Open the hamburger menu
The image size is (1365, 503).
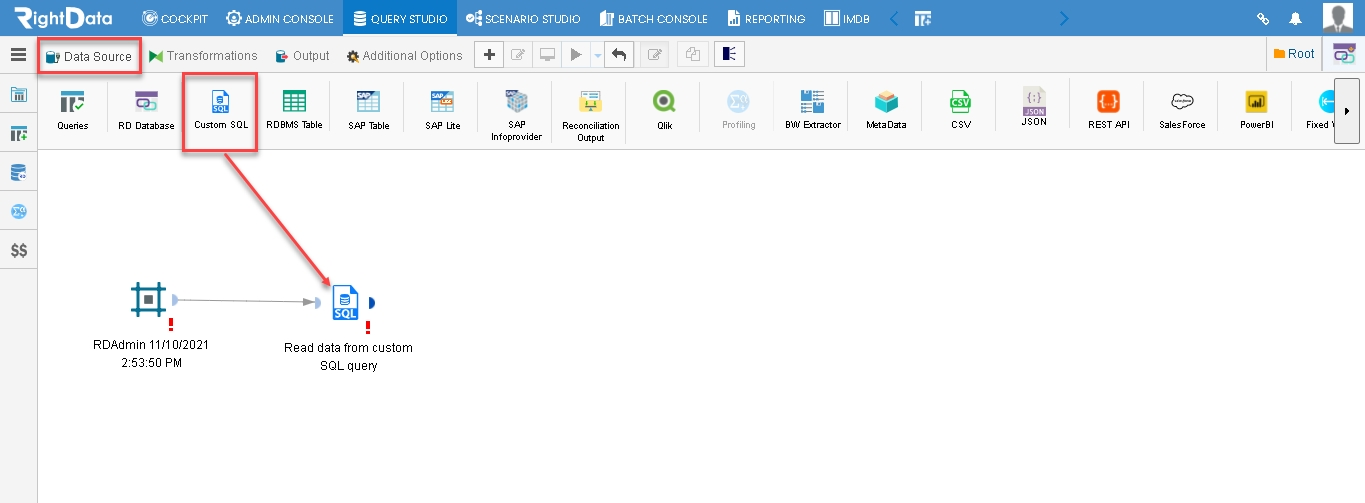coord(18,55)
